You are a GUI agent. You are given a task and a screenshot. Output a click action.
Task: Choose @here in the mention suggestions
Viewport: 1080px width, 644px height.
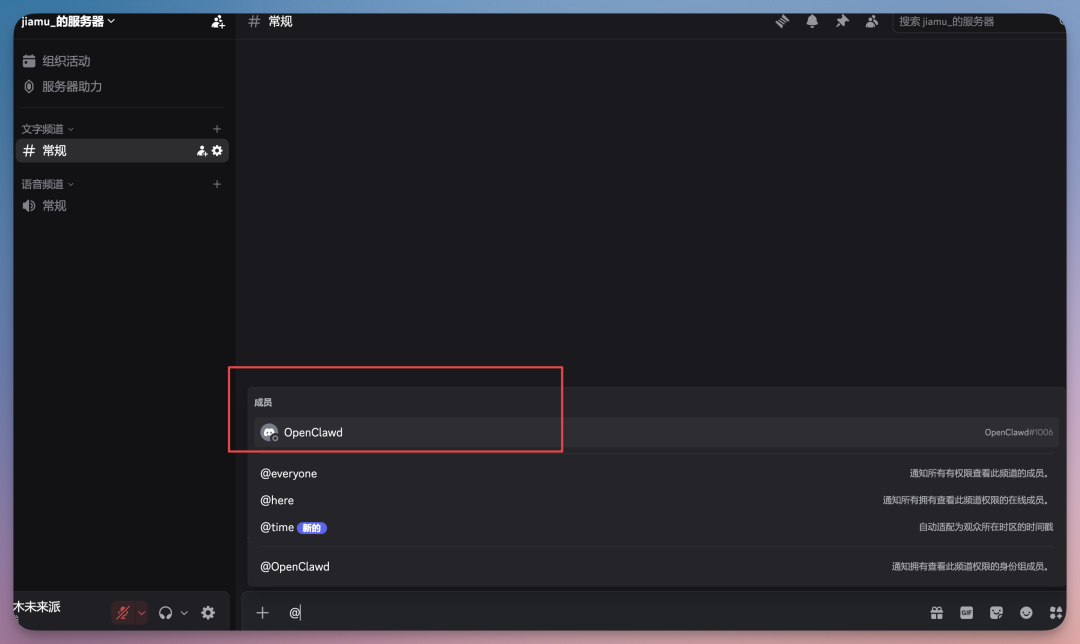tap(277, 500)
